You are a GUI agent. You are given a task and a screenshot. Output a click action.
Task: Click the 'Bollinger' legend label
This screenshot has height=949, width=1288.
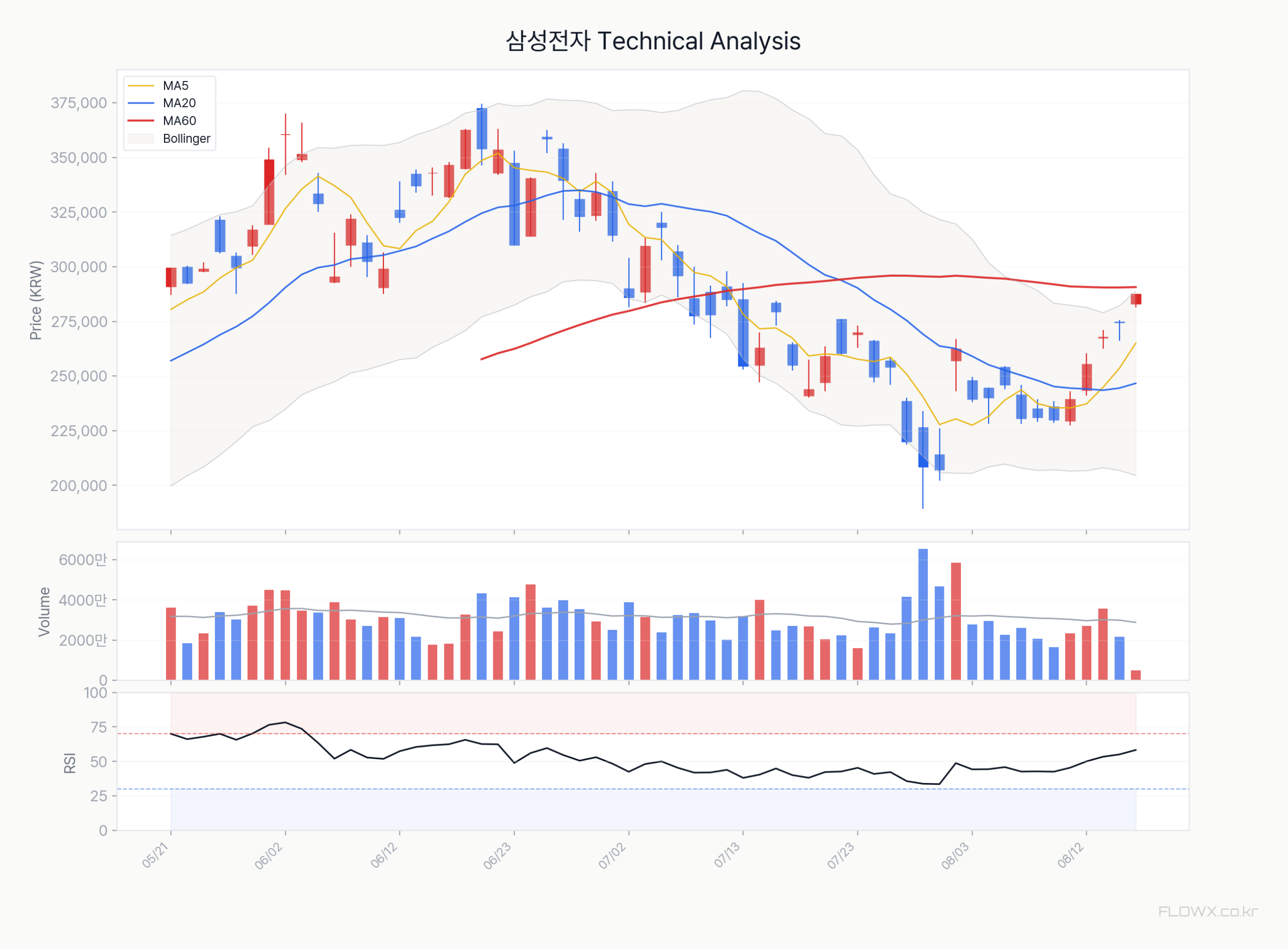point(187,138)
